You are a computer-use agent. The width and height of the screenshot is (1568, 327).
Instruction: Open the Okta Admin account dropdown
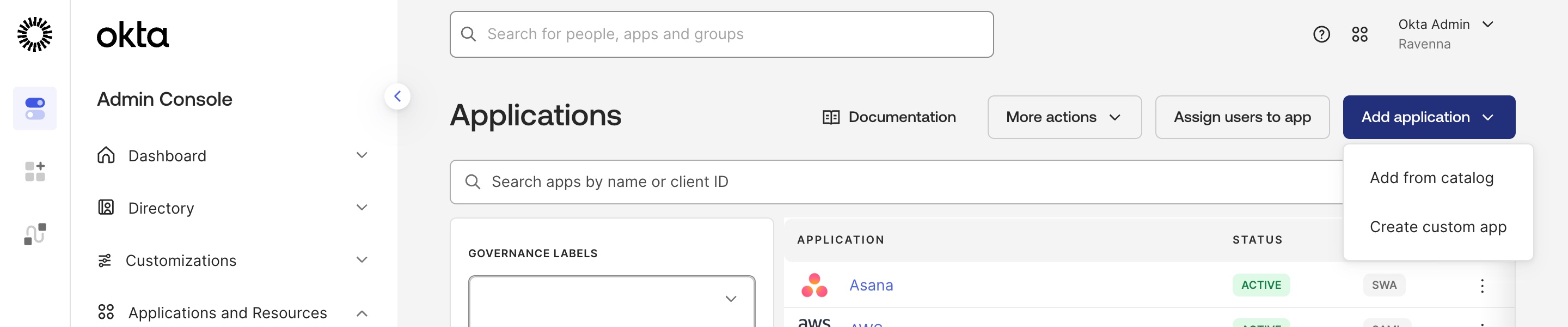(1444, 34)
